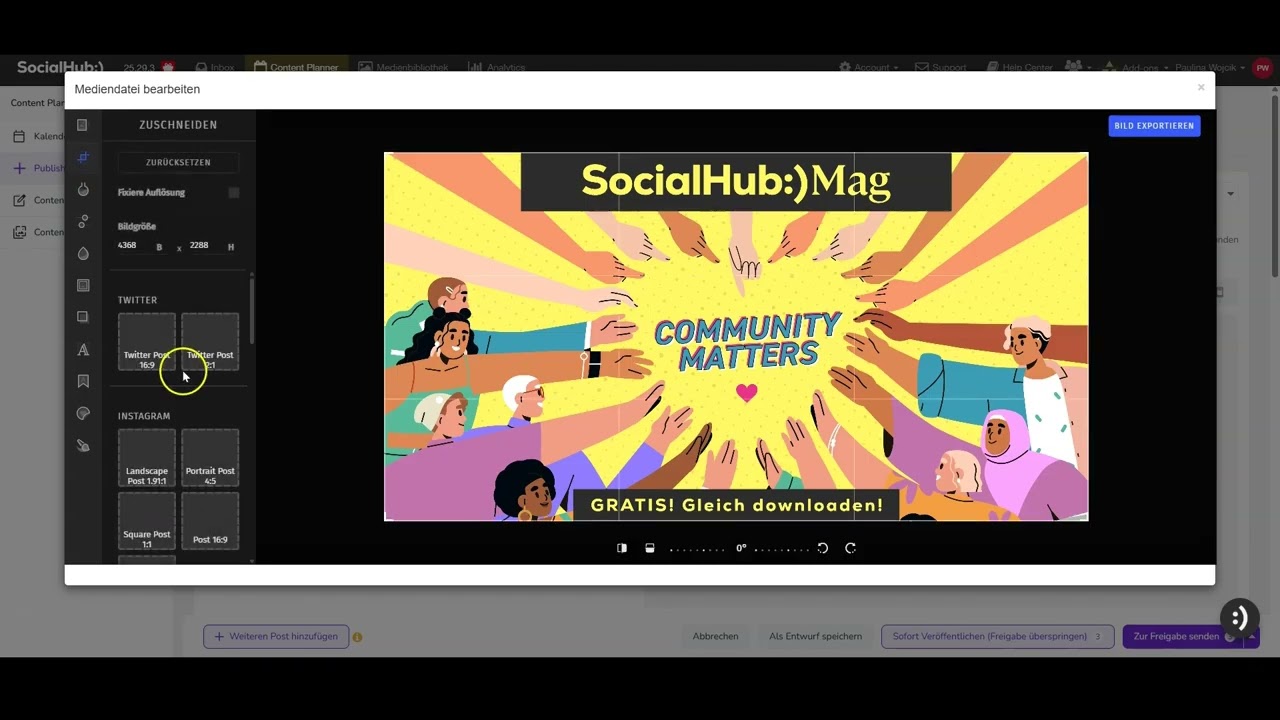Click the crop presets panel scrollbar
The image size is (1280, 720).
coord(252,310)
